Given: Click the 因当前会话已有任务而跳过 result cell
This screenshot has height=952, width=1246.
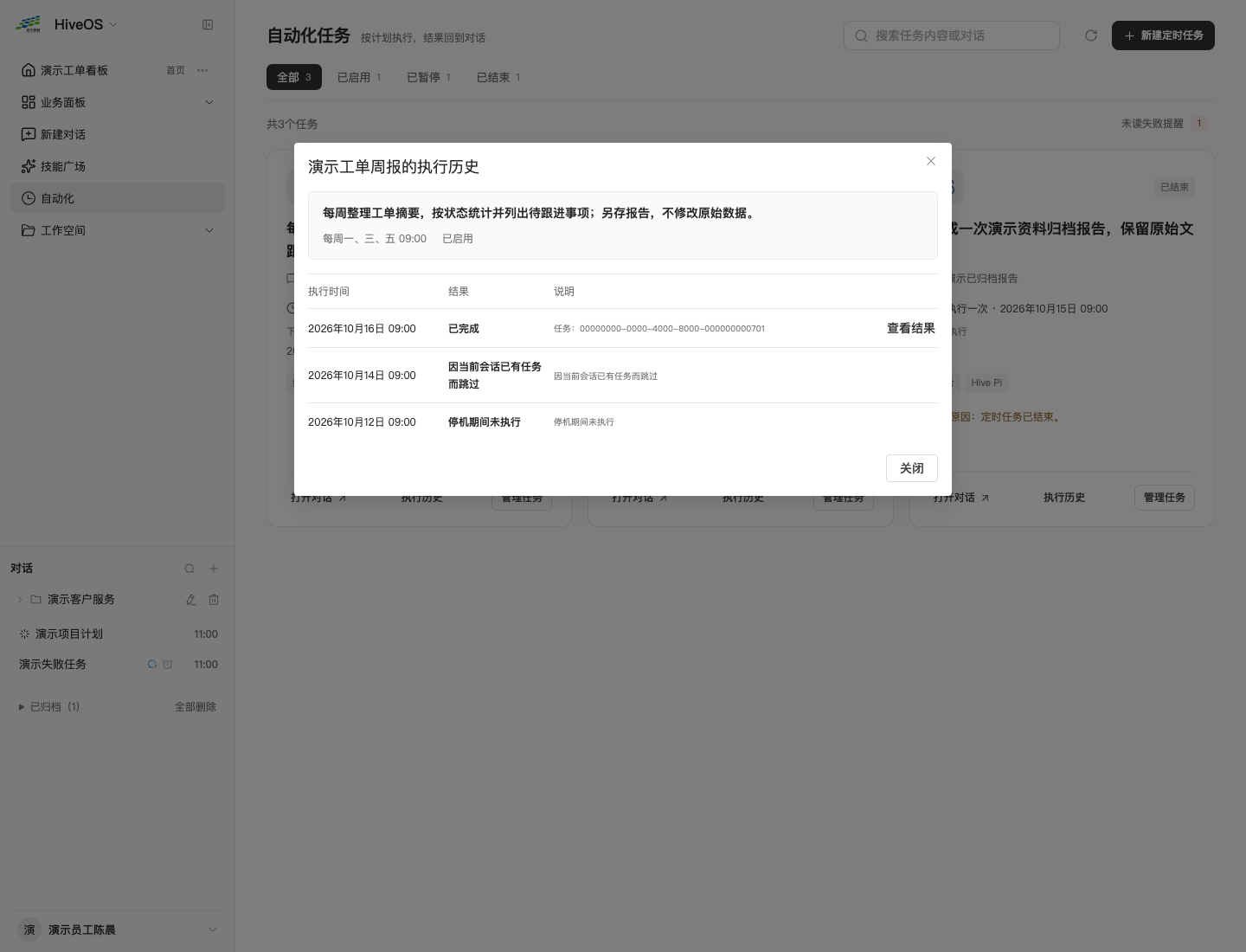Looking at the screenshot, I should 495,376.
